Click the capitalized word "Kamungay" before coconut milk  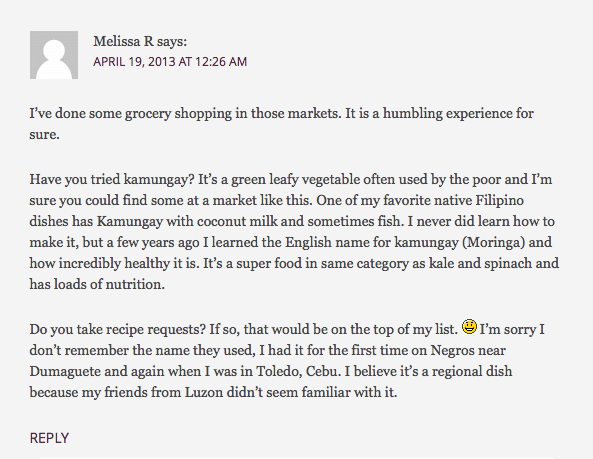130,222
